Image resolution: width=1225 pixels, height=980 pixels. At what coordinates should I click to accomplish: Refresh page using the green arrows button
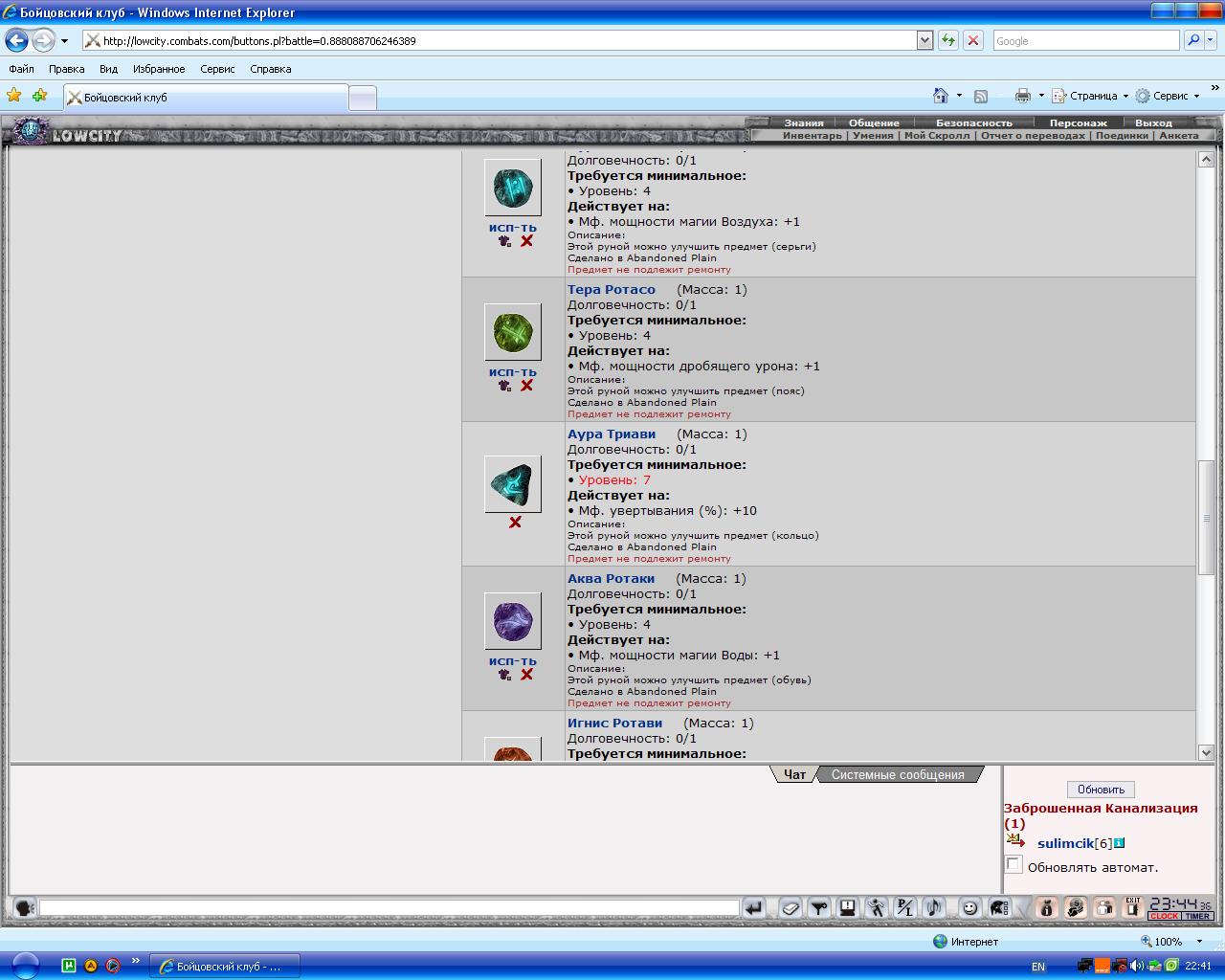[x=948, y=40]
